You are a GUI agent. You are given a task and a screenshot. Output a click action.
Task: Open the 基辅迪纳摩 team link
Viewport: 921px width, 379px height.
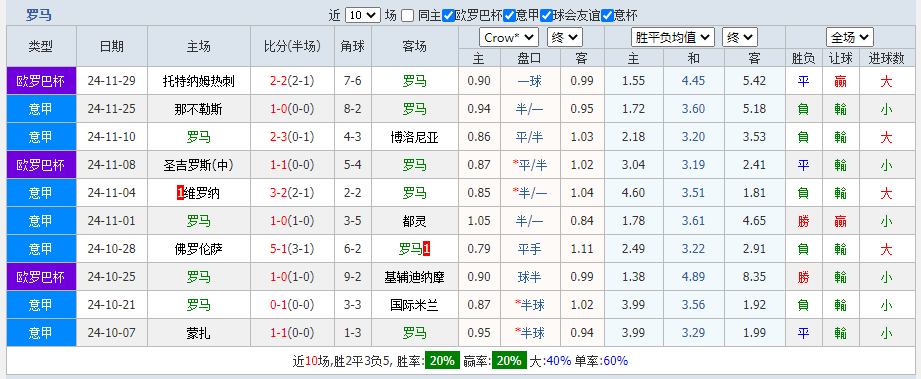[415, 277]
